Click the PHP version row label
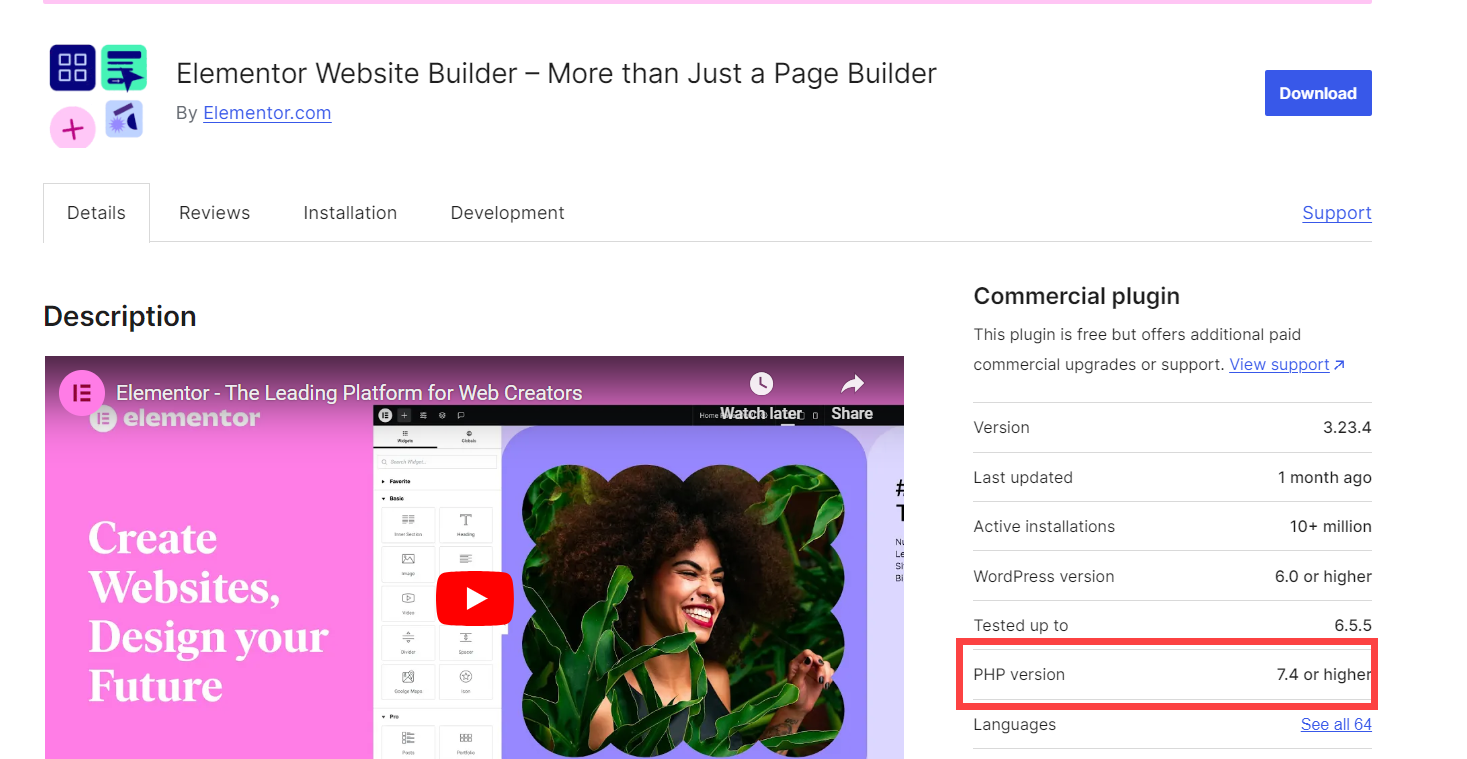Image resolution: width=1467 pixels, height=759 pixels. [1019, 675]
